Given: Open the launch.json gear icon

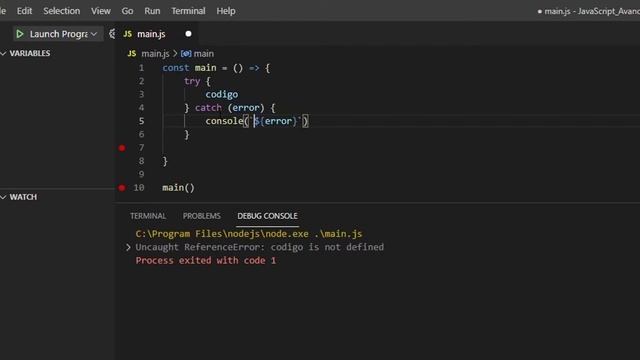Looking at the screenshot, I should [x=111, y=34].
